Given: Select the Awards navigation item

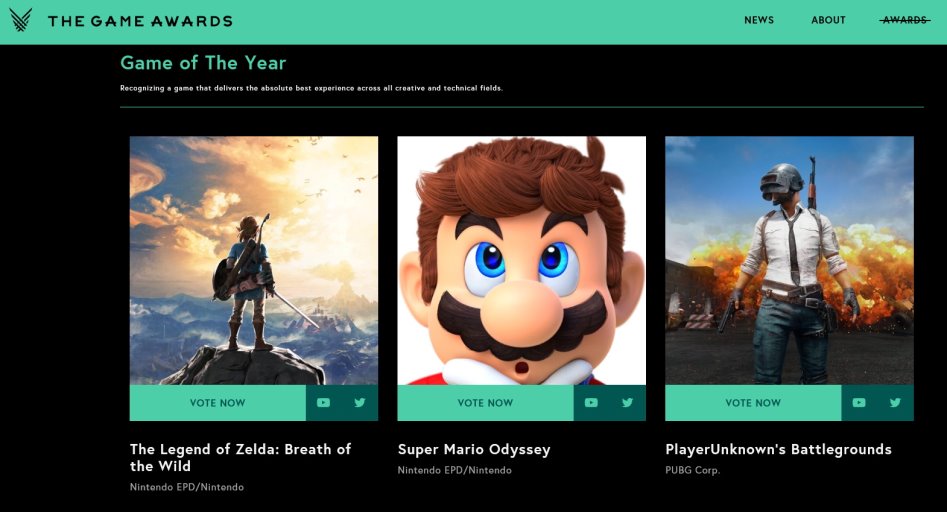Looking at the screenshot, I should coord(904,20).
